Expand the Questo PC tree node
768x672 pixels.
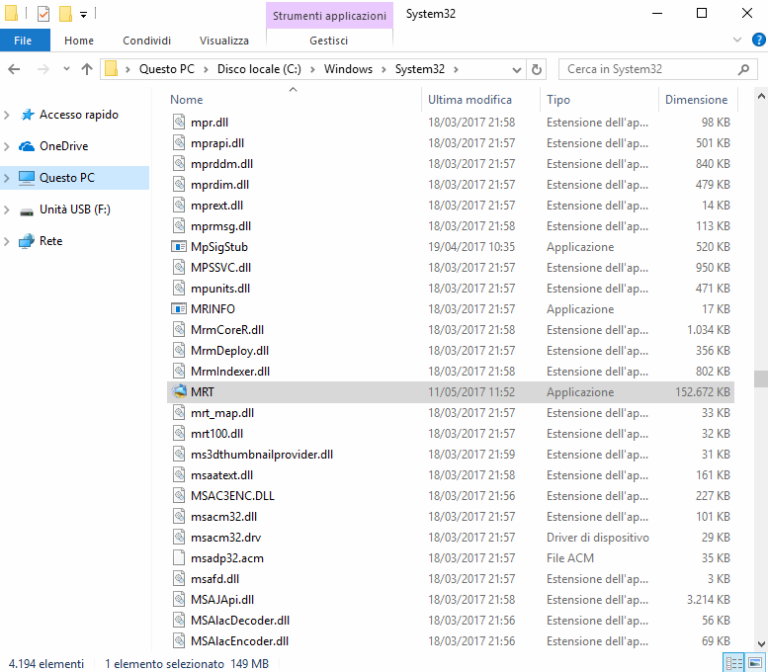pos(6,178)
